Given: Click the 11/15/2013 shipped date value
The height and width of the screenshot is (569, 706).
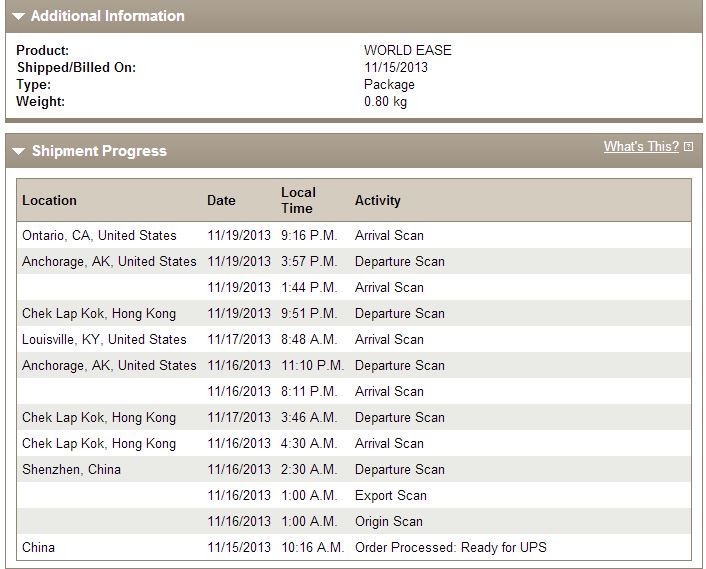Looking at the screenshot, I should click(396, 68).
